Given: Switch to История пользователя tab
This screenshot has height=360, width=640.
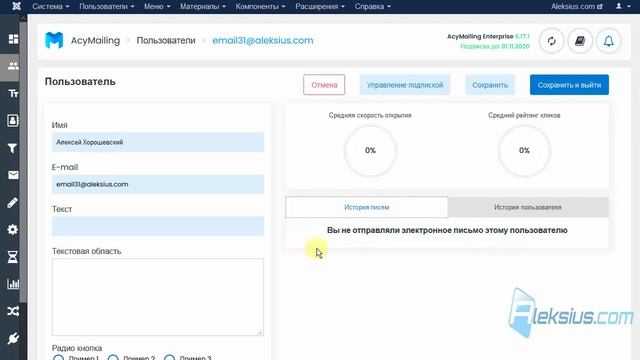Looking at the screenshot, I should 528,207.
